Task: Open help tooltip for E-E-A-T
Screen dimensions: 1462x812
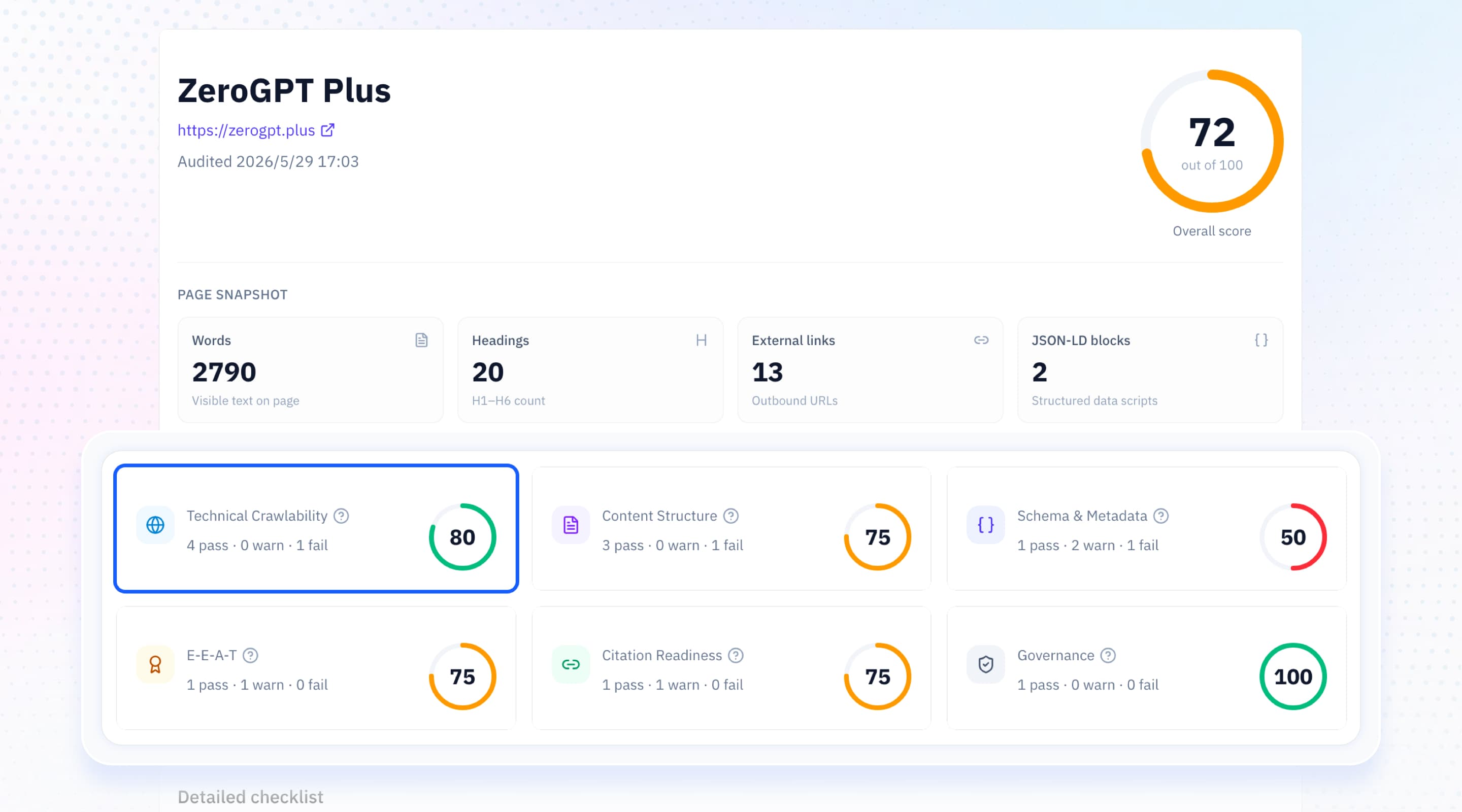Action: point(250,655)
